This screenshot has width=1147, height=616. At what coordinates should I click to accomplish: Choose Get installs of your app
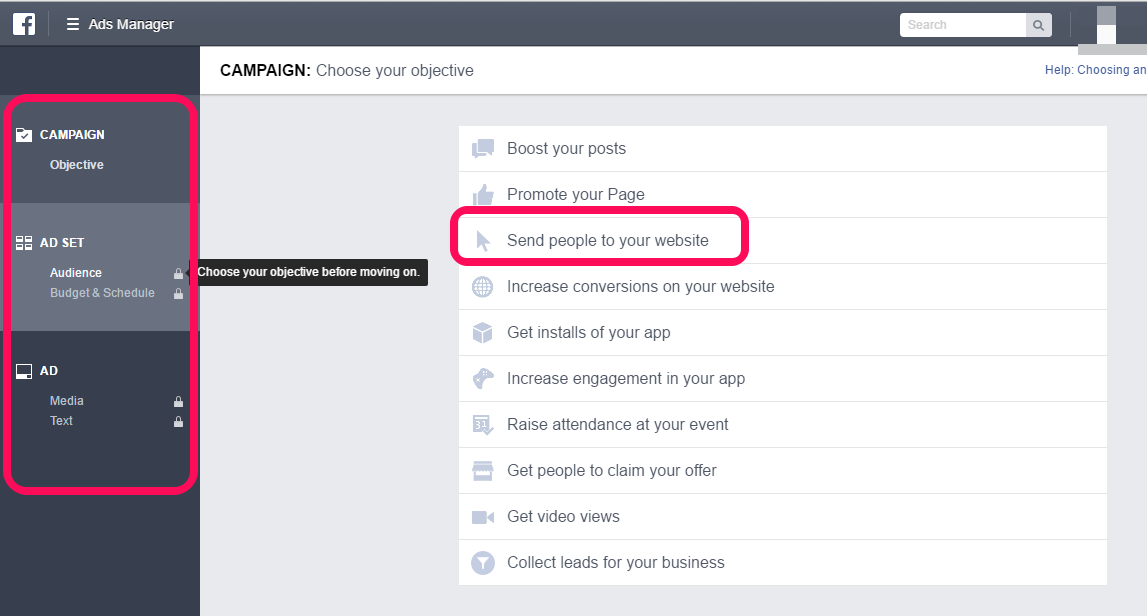click(x=783, y=333)
